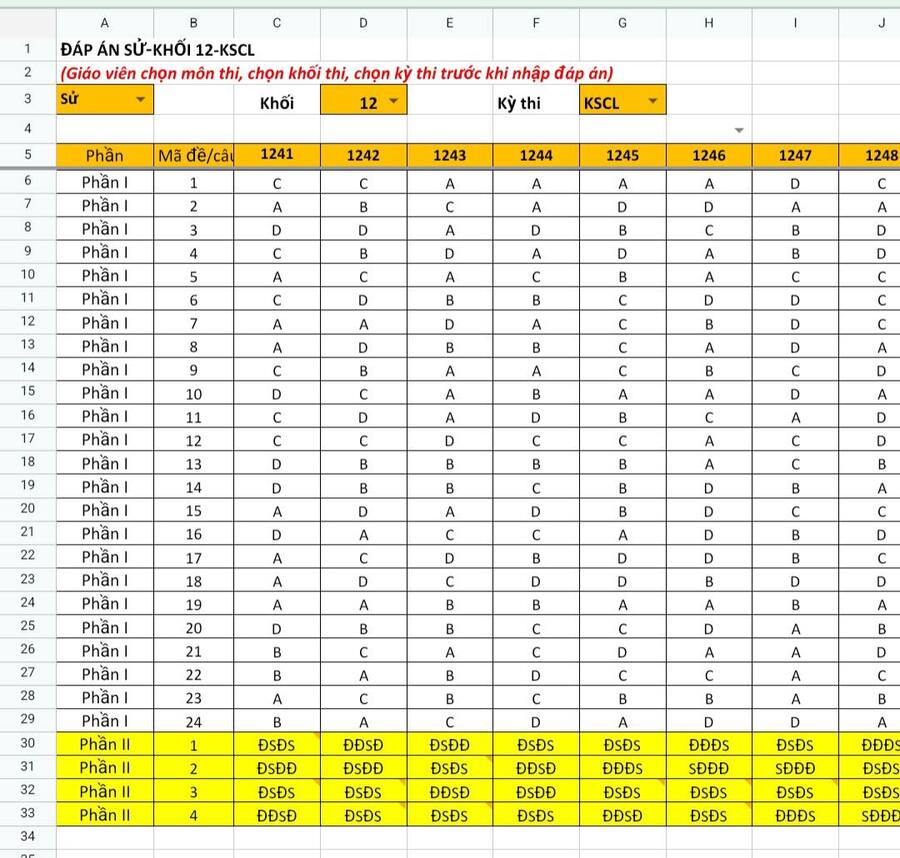Image resolution: width=900 pixels, height=858 pixels.
Task: Select the exam code 1245 header cell
Action: pos(622,155)
